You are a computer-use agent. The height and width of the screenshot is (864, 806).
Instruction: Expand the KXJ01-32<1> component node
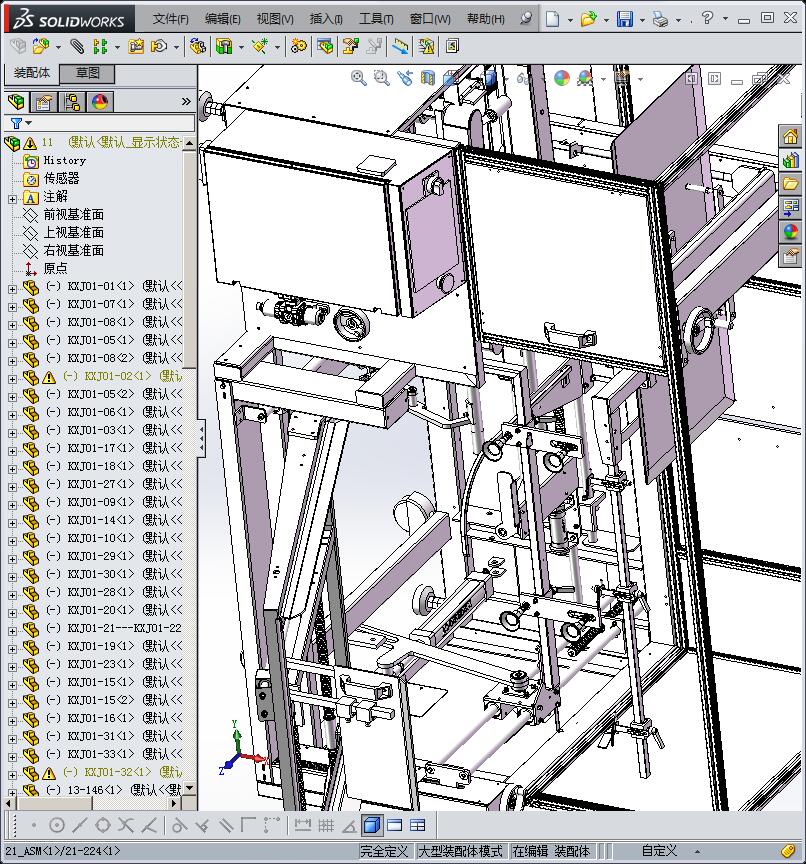[12, 774]
